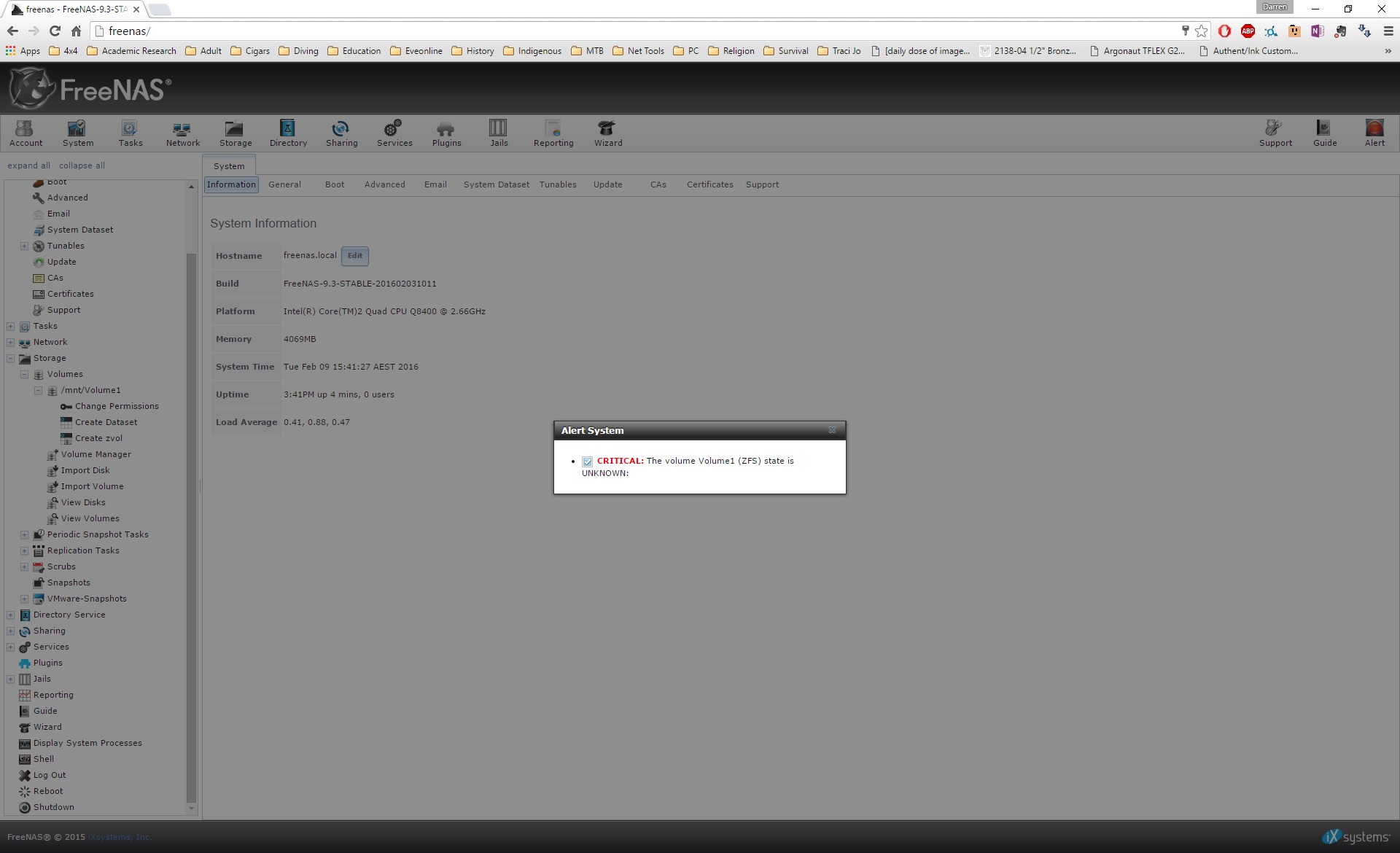Collapse the Storage tree node
The image size is (1400, 853).
pyautogui.click(x=10, y=358)
